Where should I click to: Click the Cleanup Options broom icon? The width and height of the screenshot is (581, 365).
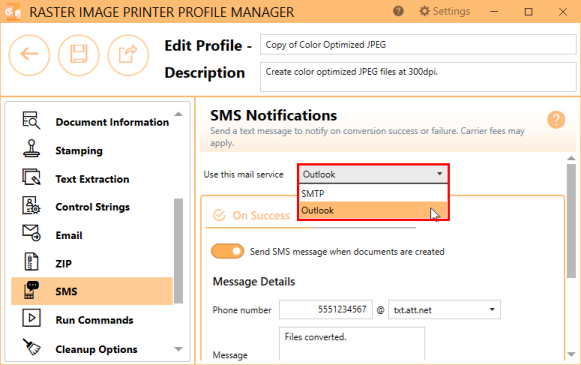click(31, 347)
